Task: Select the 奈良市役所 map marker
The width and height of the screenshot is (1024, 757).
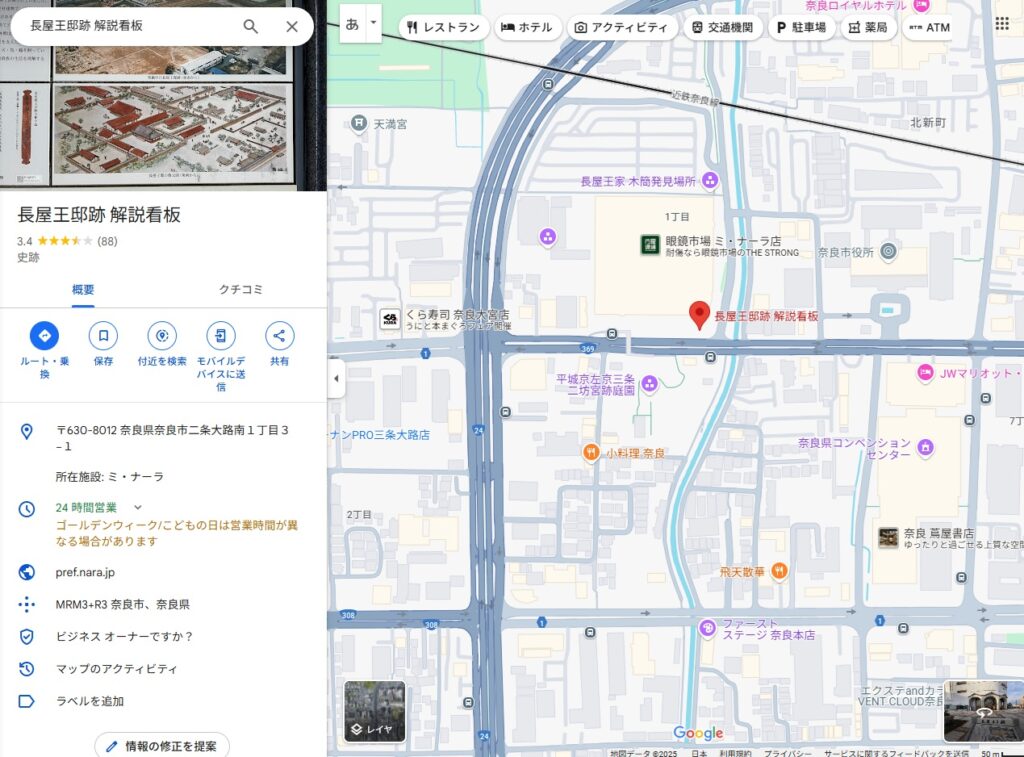Action: [888, 251]
